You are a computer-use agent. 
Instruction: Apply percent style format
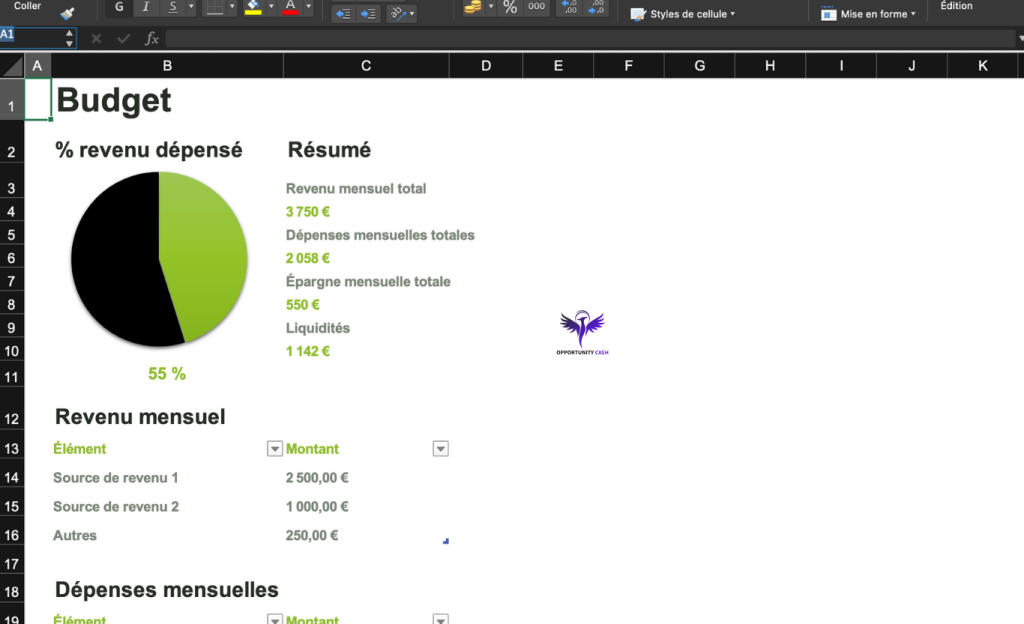510,7
